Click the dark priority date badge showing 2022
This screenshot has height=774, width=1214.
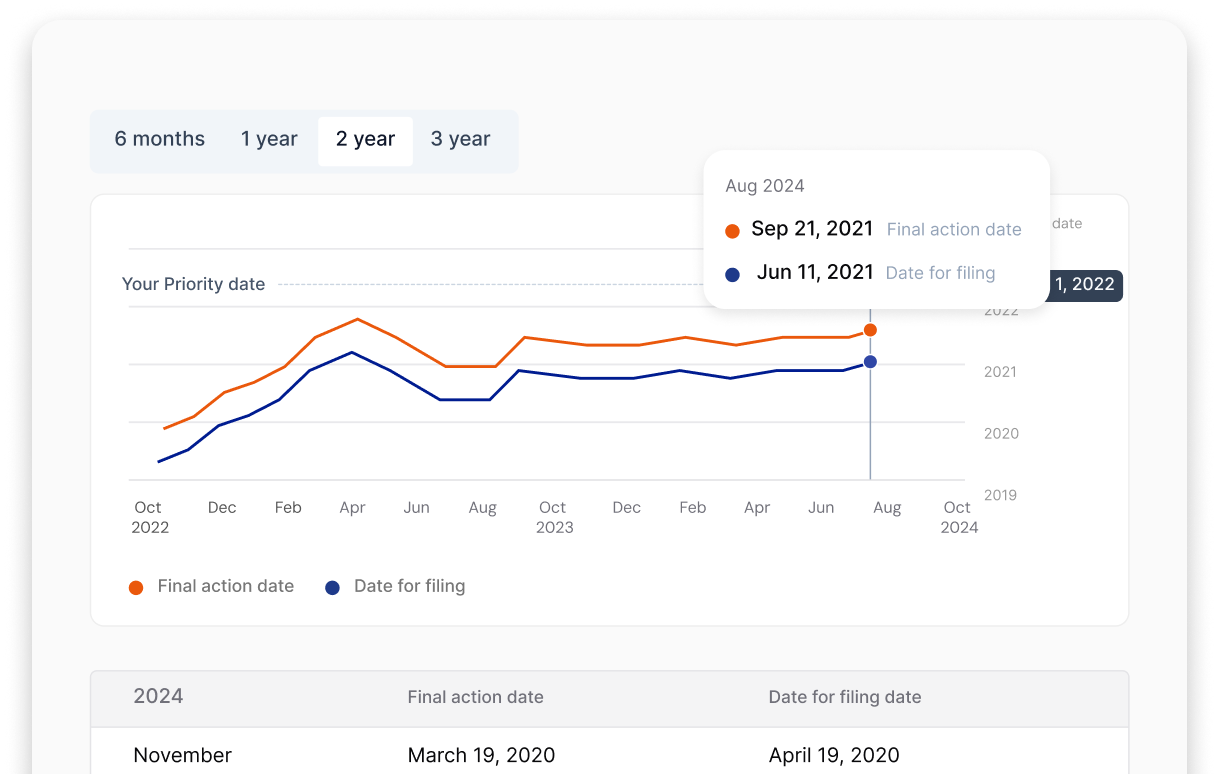[1083, 285]
